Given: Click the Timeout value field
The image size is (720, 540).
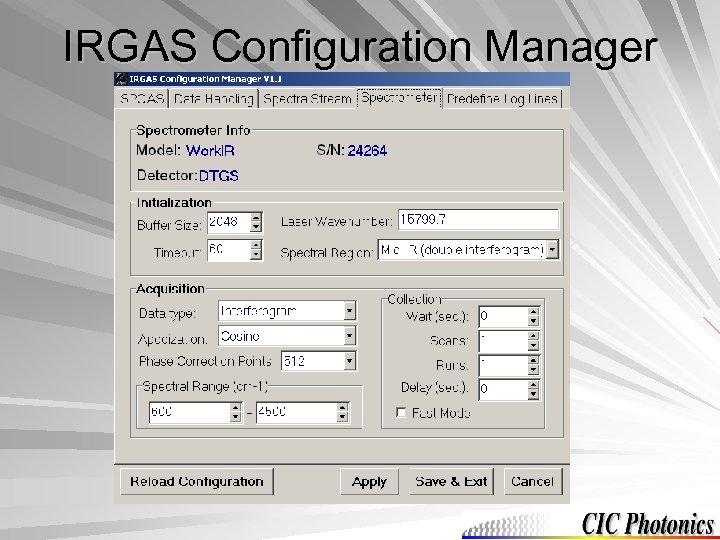Looking at the screenshot, I should (229, 250).
